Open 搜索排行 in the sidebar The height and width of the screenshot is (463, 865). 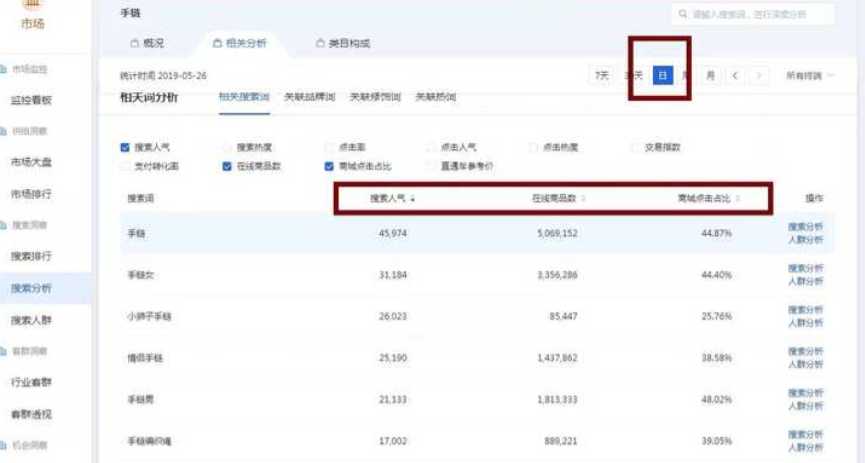31,257
